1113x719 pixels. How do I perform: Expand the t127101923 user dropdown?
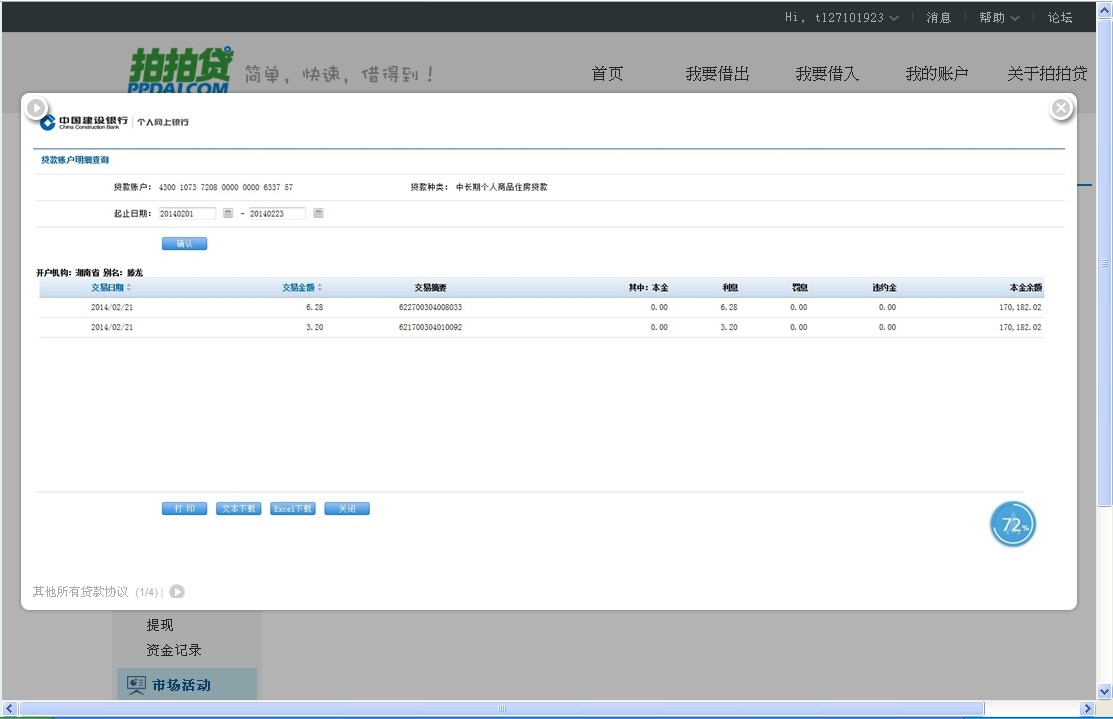[x=842, y=17]
